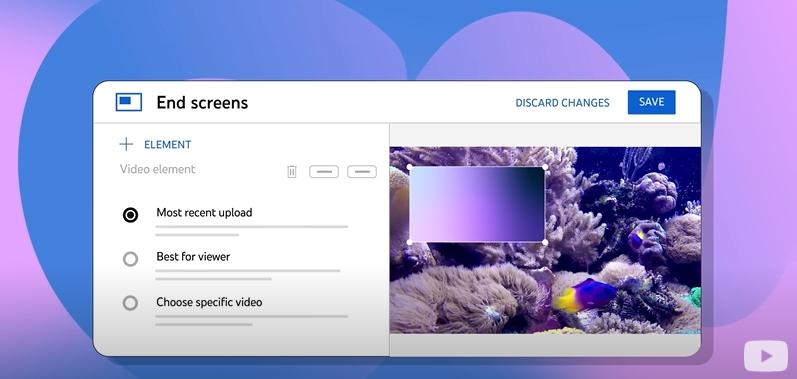Viewport: 797px width, 379px height.
Task: Click bottom-left handle of video element
Action: click(x=410, y=242)
